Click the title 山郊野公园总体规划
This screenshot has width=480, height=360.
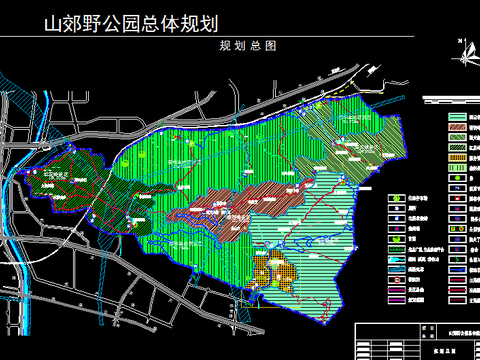click(x=131, y=24)
